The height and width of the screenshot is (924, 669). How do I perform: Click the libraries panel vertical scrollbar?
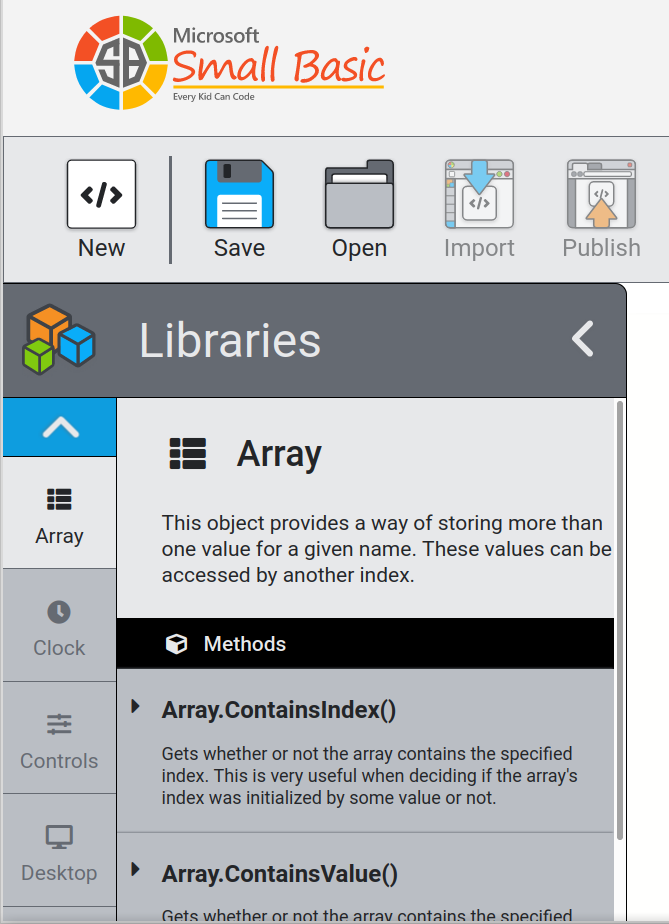[x=619, y=620]
